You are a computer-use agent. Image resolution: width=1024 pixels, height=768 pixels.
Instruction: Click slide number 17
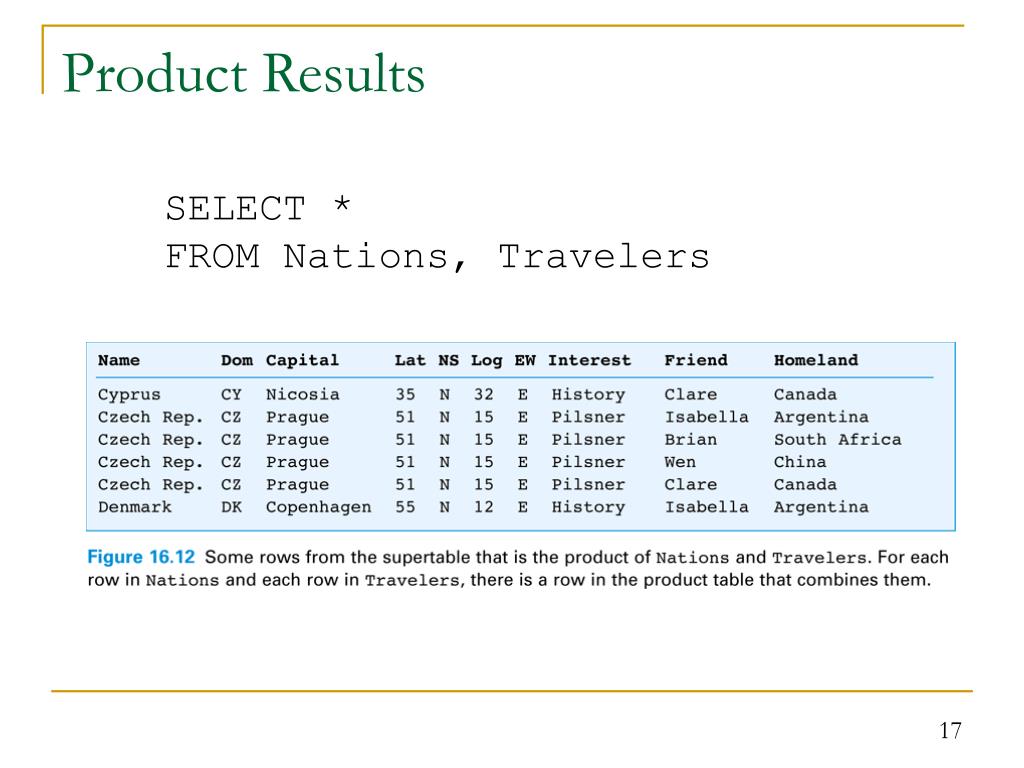coord(950,730)
